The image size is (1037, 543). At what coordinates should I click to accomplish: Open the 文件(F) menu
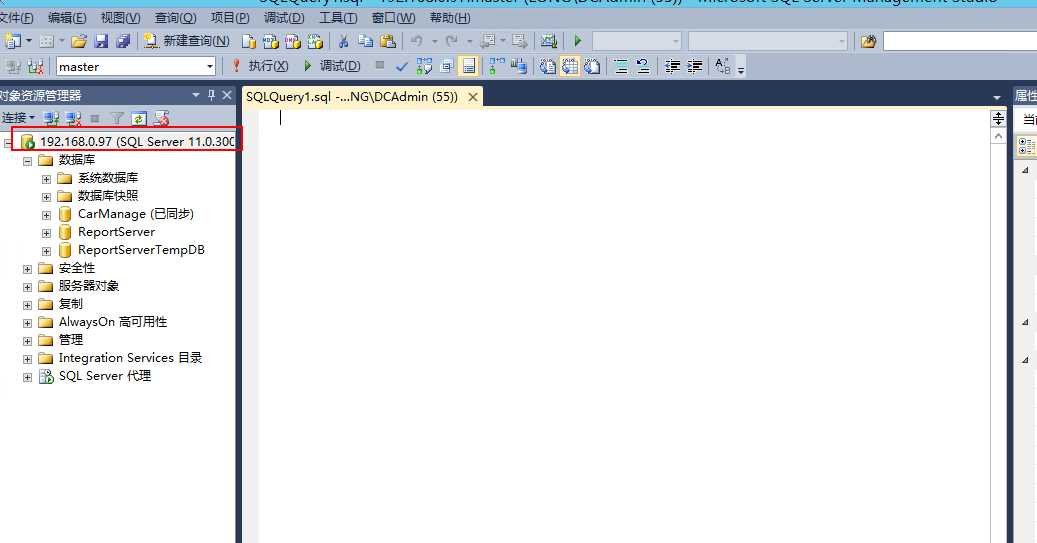point(17,18)
